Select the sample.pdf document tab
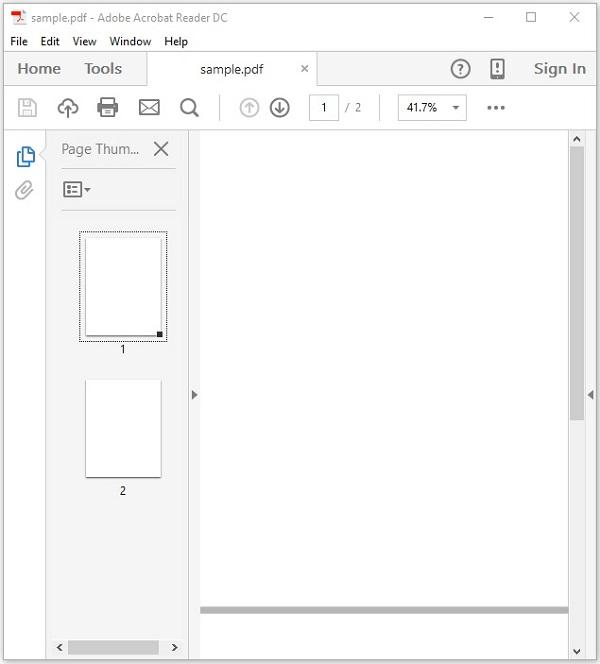Screen dimensions: 600x664 (x=232, y=69)
